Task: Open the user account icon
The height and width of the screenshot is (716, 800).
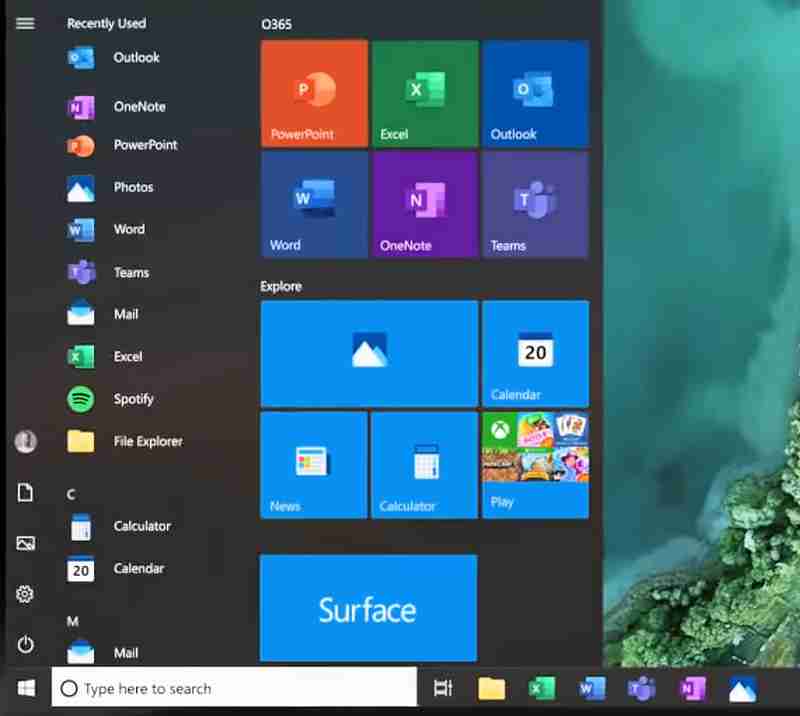Action: coord(25,441)
